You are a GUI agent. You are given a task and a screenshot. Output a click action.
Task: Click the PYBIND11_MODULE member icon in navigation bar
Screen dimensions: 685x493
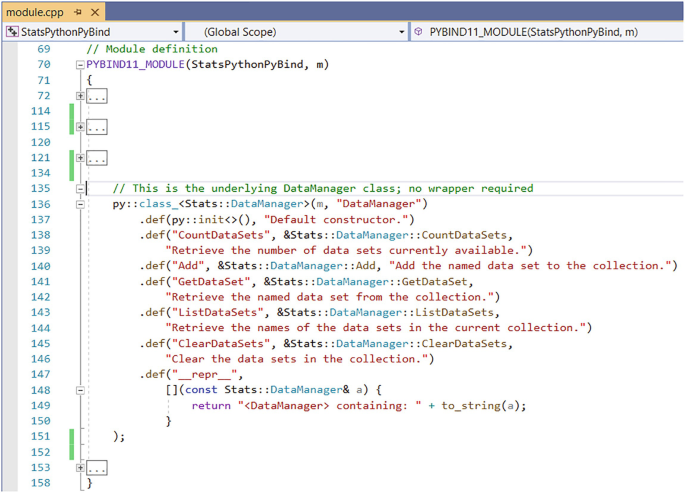418,33
